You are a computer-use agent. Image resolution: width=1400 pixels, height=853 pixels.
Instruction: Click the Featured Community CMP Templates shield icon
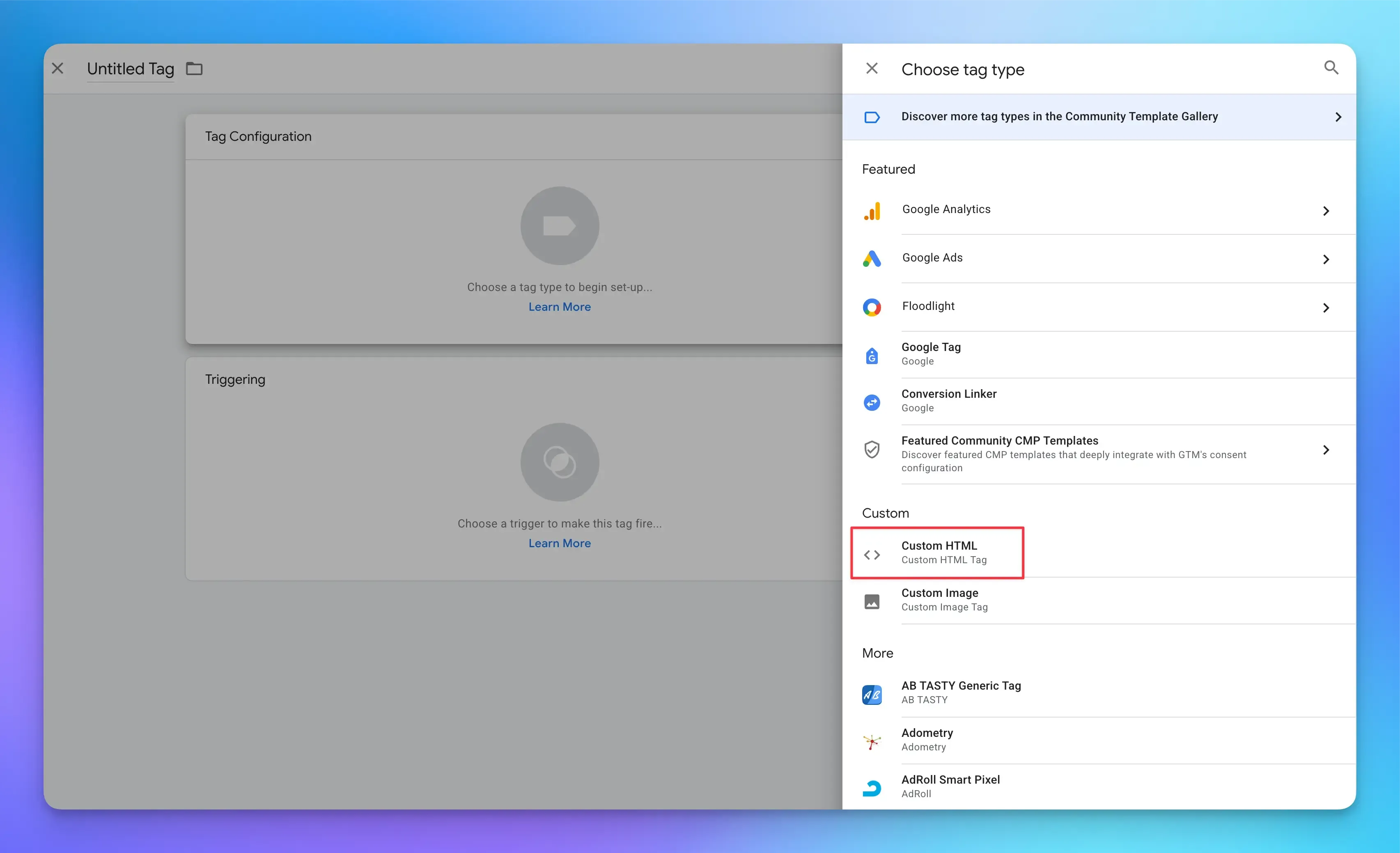click(872, 449)
